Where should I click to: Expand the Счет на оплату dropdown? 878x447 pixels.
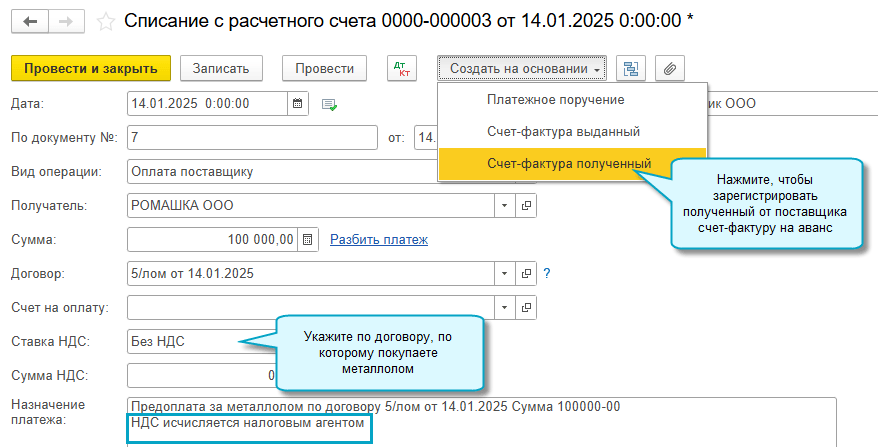click(505, 307)
